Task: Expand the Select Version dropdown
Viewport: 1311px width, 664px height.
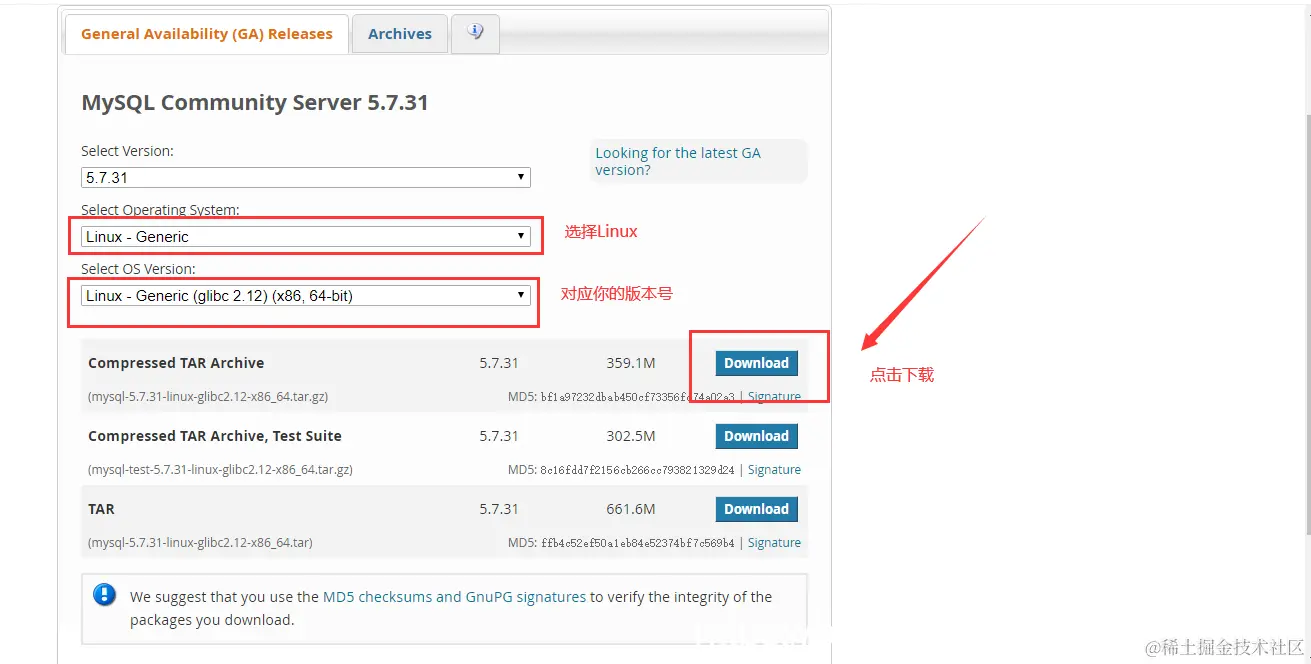Action: (x=306, y=177)
